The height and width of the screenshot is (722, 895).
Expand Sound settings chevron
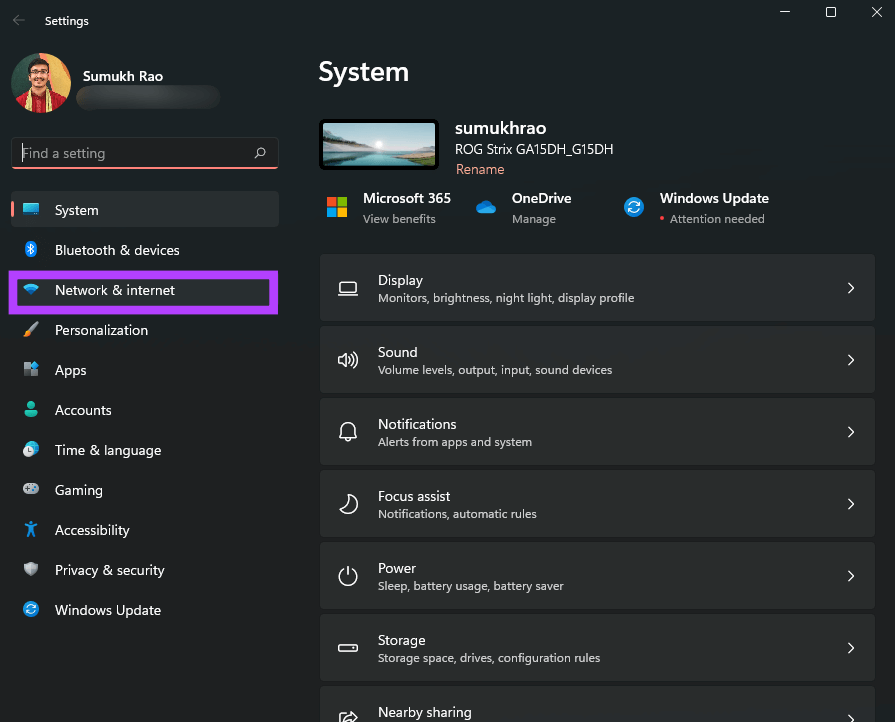point(850,360)
